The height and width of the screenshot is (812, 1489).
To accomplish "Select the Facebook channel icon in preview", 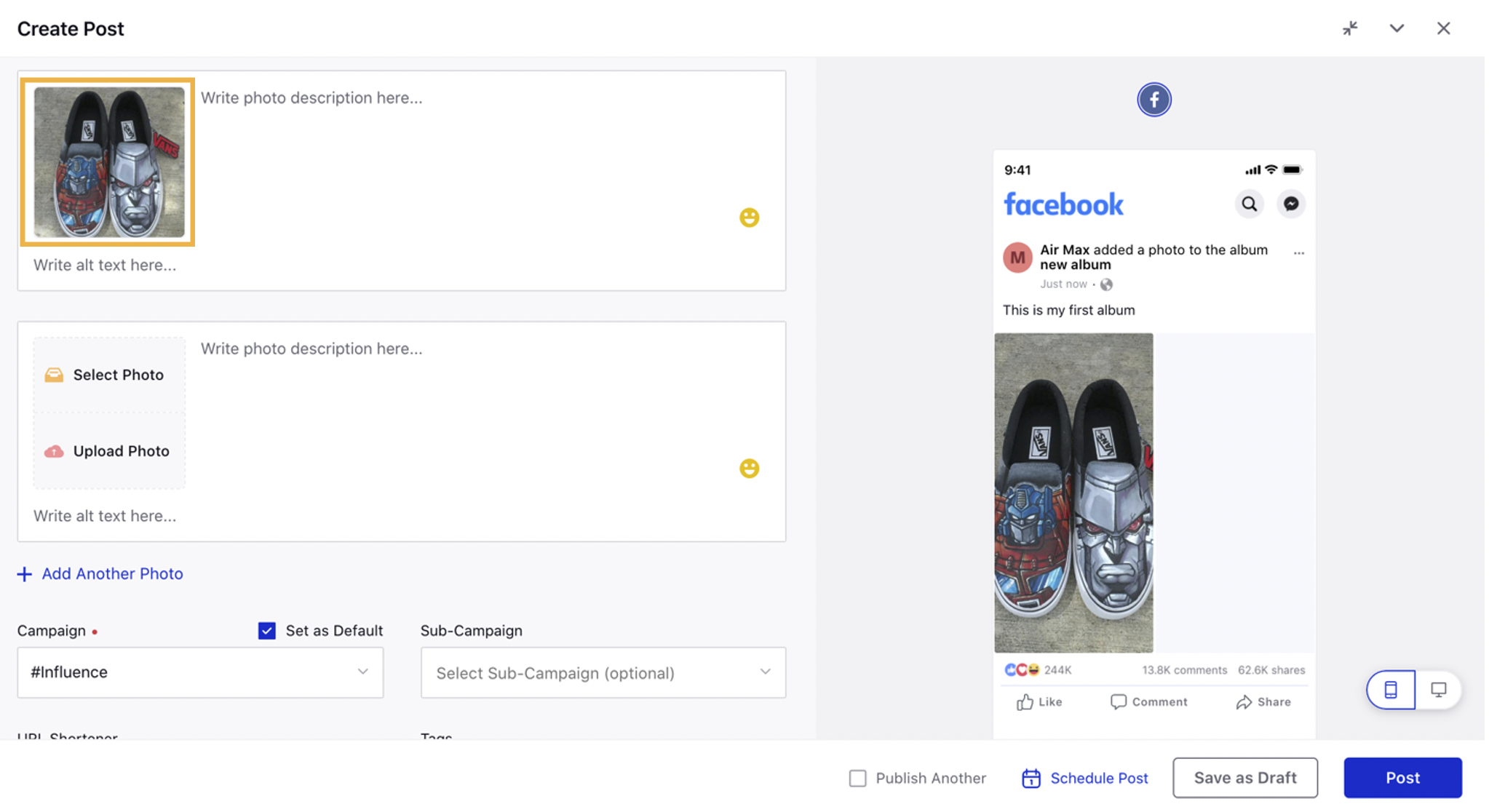I will click(x=1154, y=100).
